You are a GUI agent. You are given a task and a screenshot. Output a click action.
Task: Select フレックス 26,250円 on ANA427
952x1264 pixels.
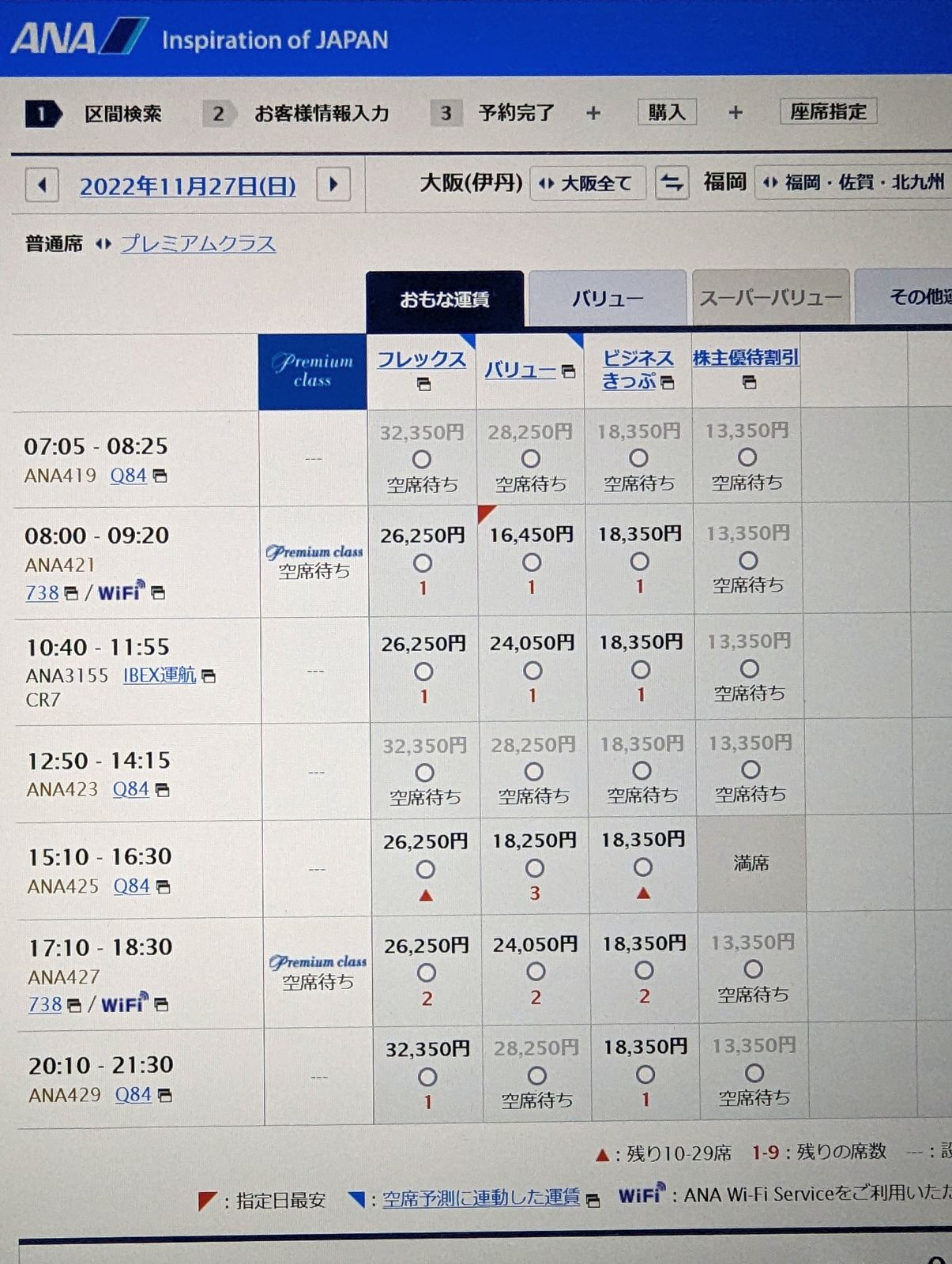point(427,972)
